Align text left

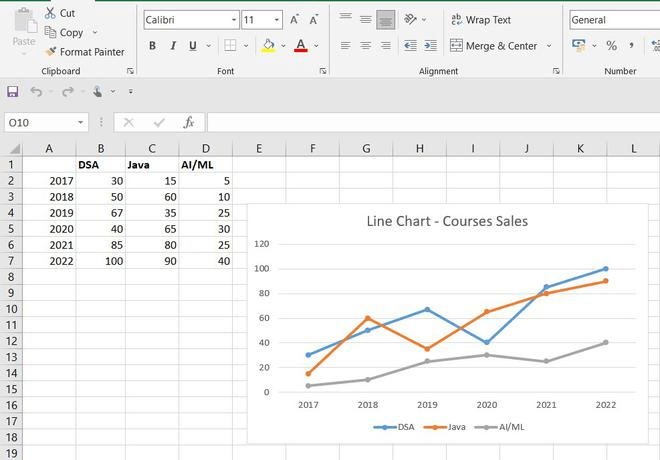346,45
